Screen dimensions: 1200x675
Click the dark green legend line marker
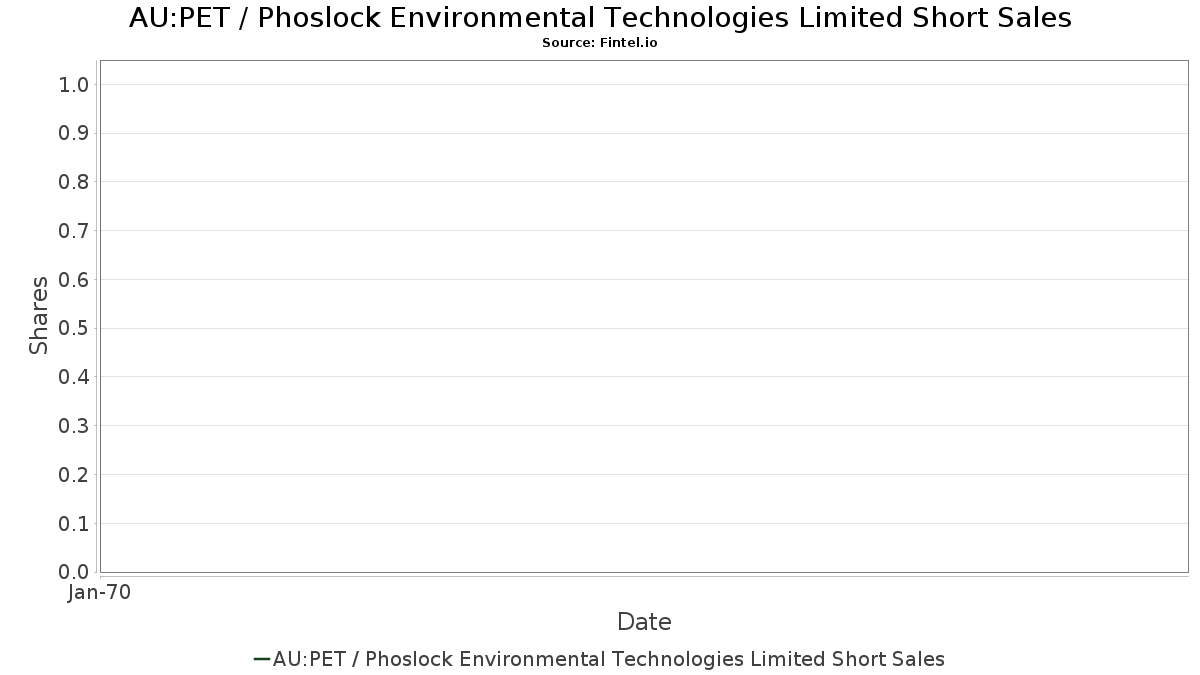pyautogui.click(x=262, y=659)
